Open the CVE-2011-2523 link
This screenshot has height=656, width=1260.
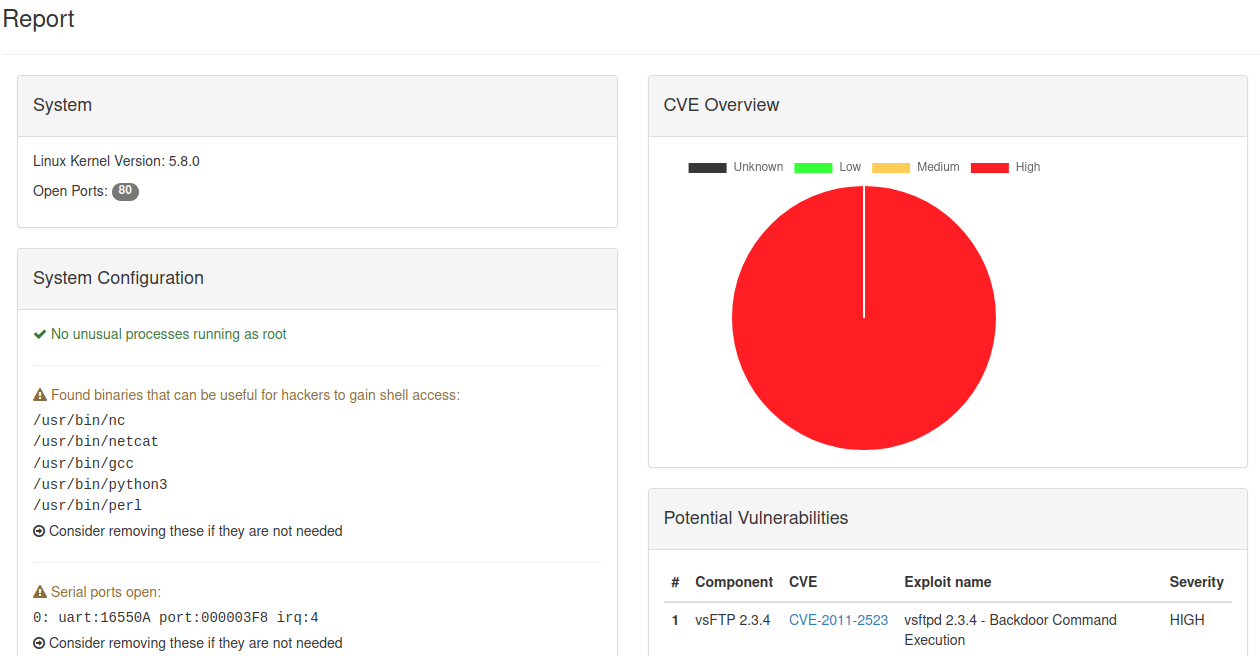(838, 620)
